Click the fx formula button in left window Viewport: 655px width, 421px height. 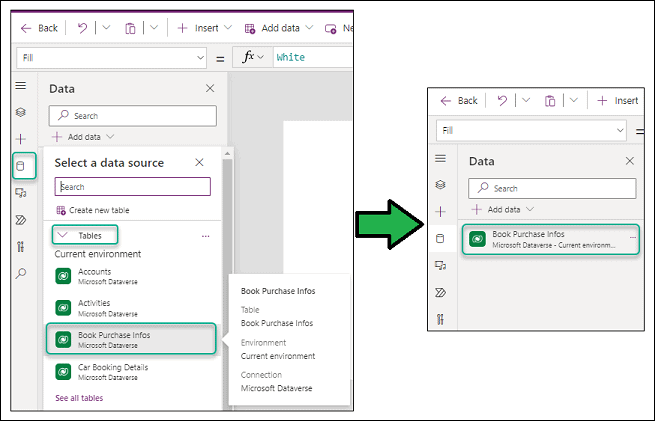coord(253,57)
